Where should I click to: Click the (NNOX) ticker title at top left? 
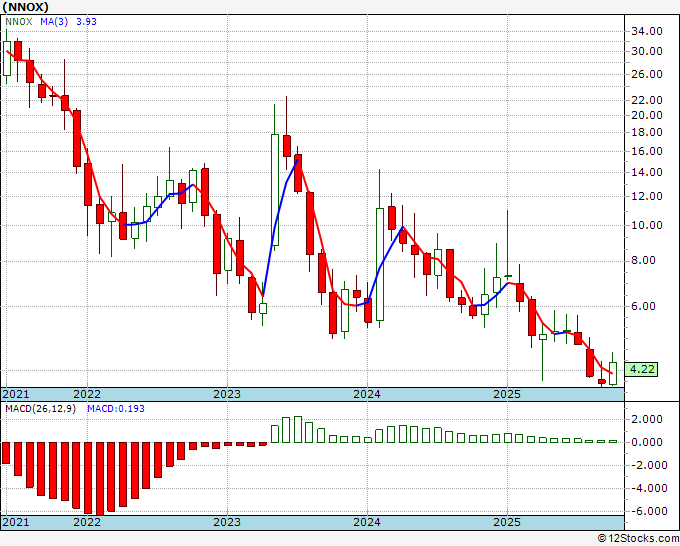pos(28,6)
